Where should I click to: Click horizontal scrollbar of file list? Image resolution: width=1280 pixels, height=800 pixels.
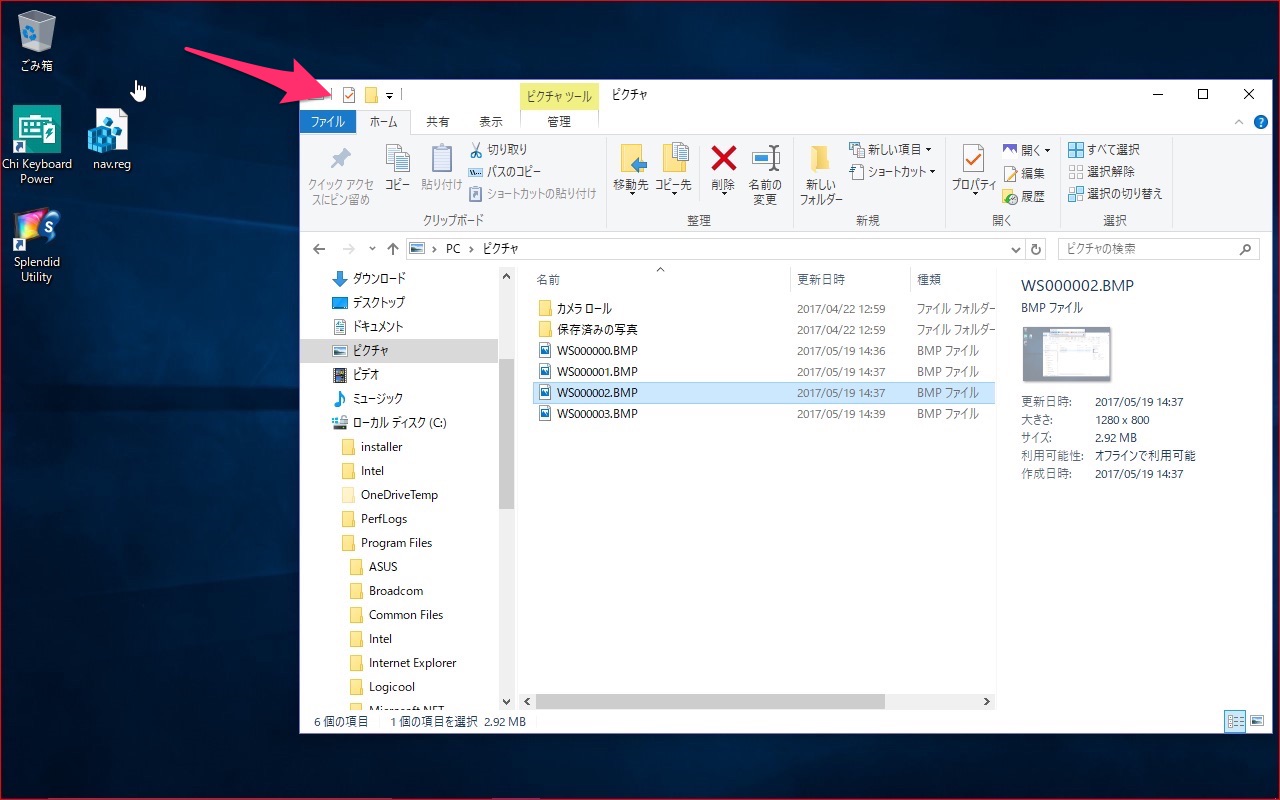click(711, 702)
